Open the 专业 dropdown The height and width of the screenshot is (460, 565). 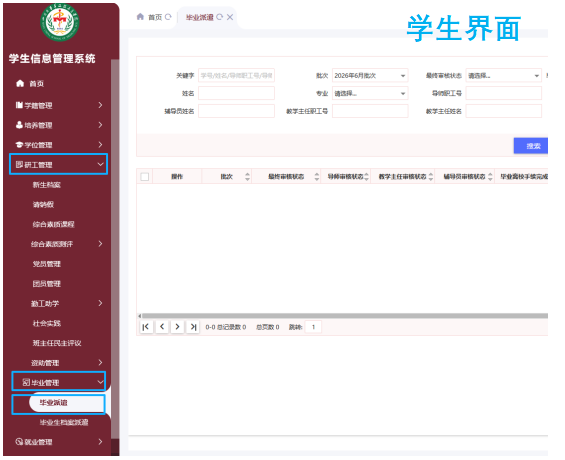(x=370, y=93)
